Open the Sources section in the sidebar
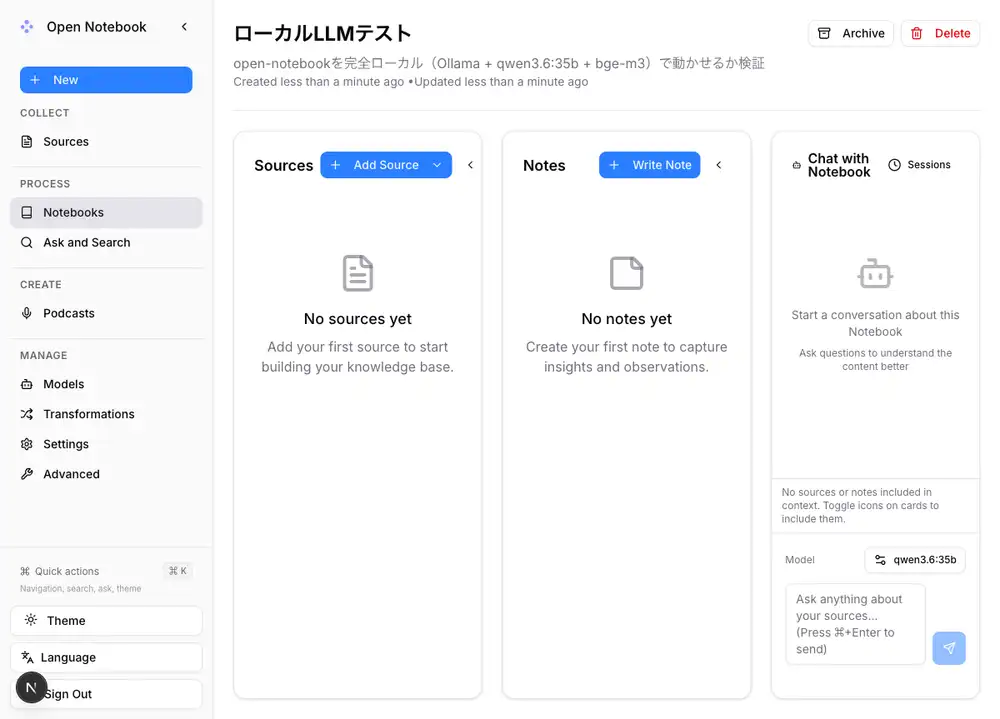The width and height of the screenshot is (1000, 719). tap(64, 141)
